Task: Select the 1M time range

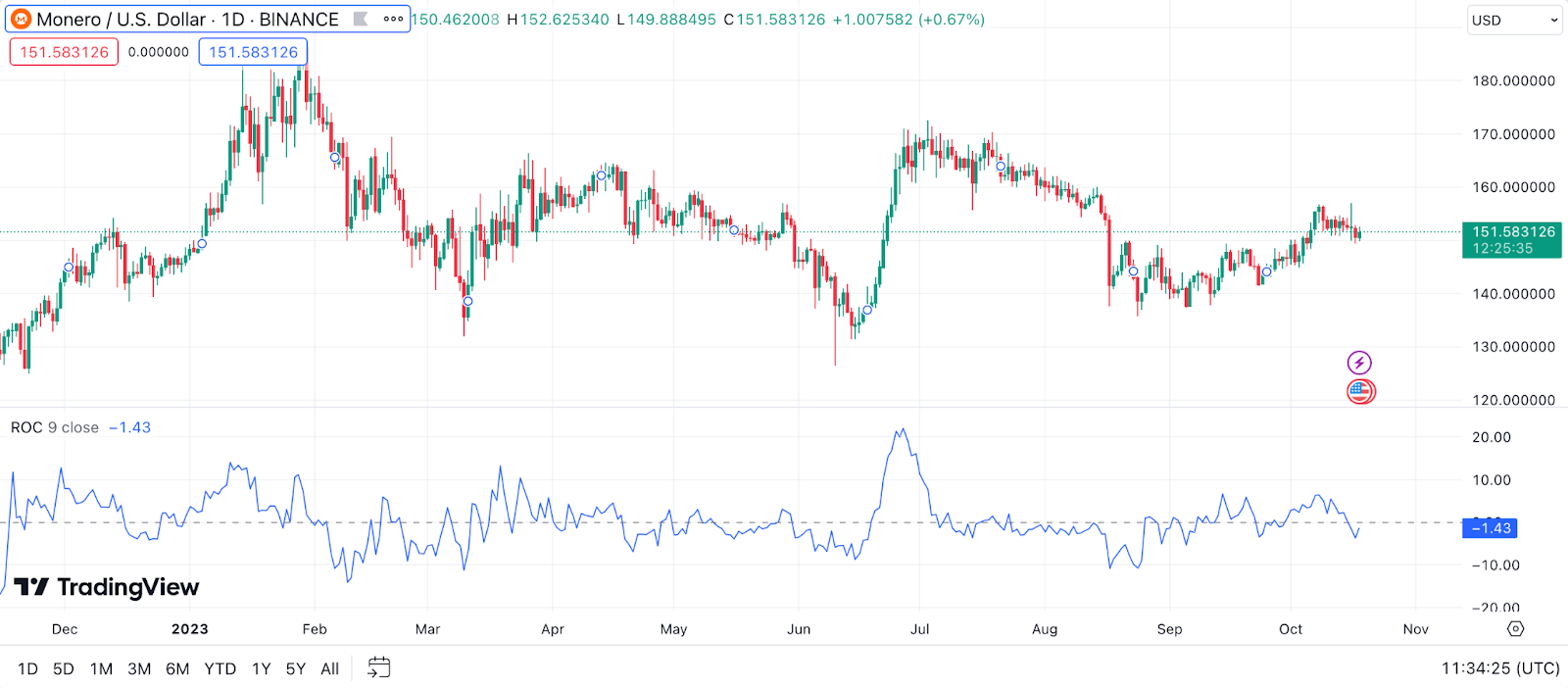Action: click(x=101, y=668)
